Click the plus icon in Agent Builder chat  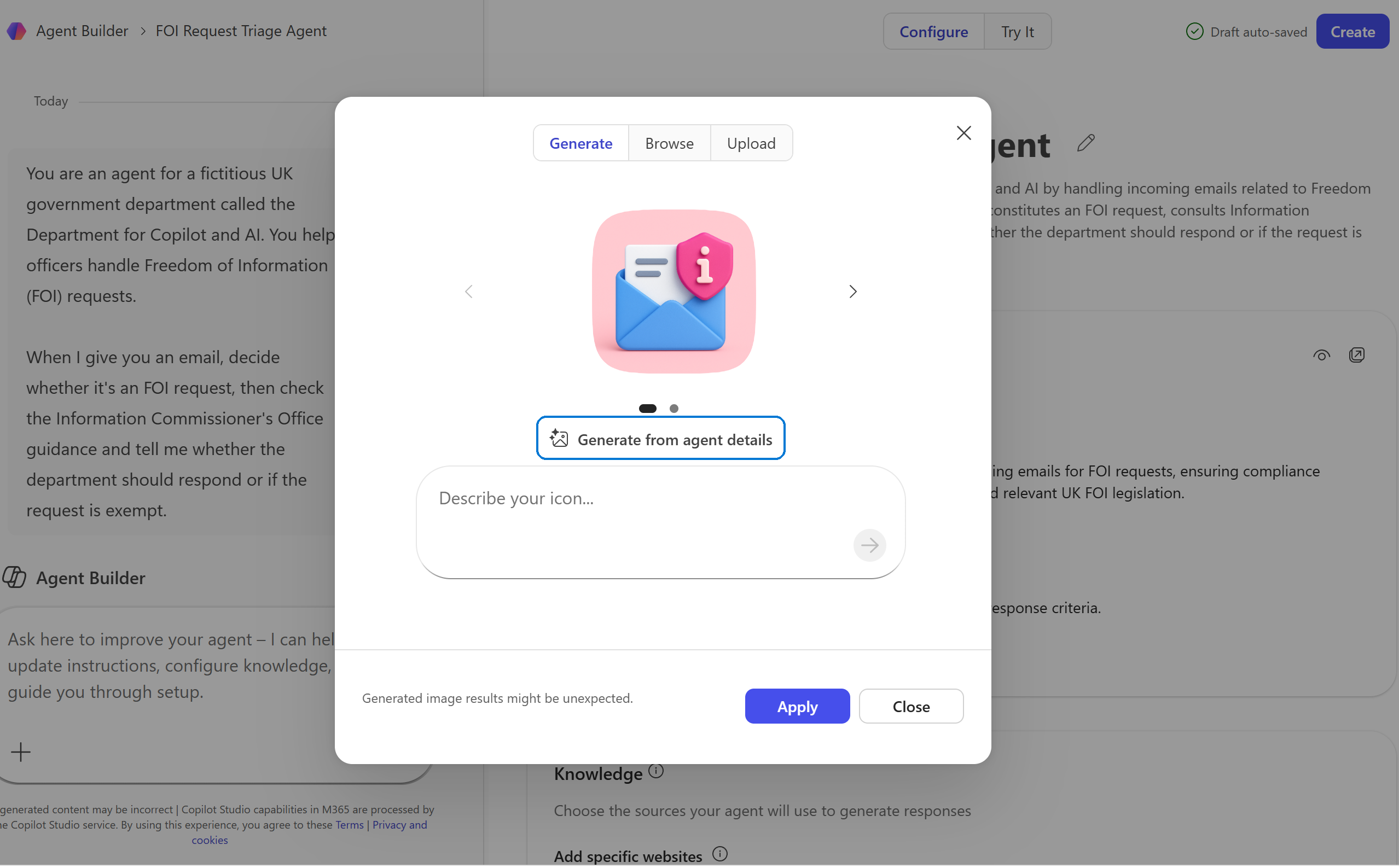coord(21,752)
